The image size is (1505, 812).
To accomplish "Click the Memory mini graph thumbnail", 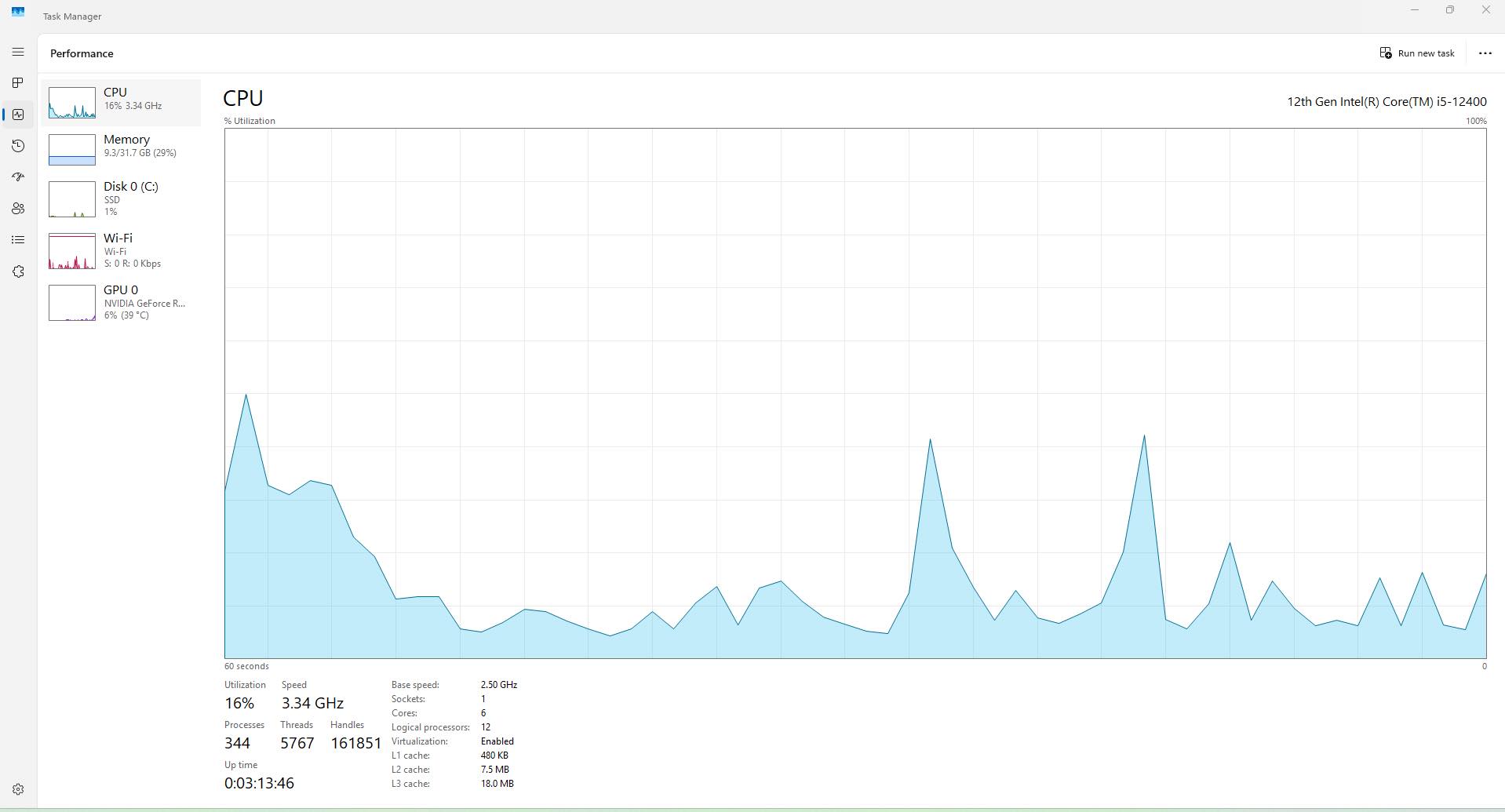I will [x=72, y=150].
